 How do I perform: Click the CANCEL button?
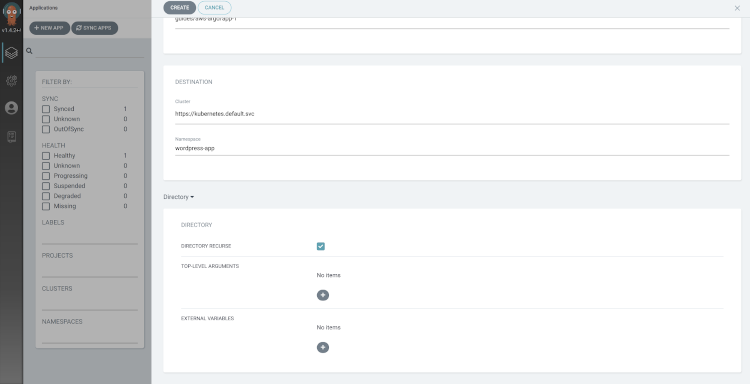(x=214, y=8)
